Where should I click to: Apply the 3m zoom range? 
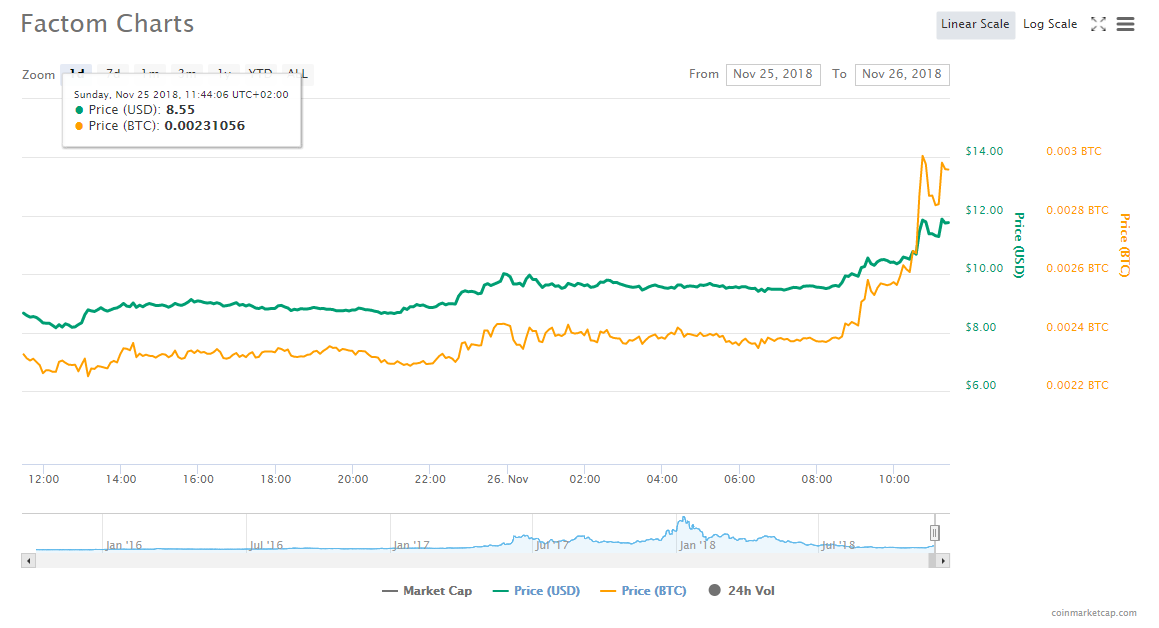point(184,74)
